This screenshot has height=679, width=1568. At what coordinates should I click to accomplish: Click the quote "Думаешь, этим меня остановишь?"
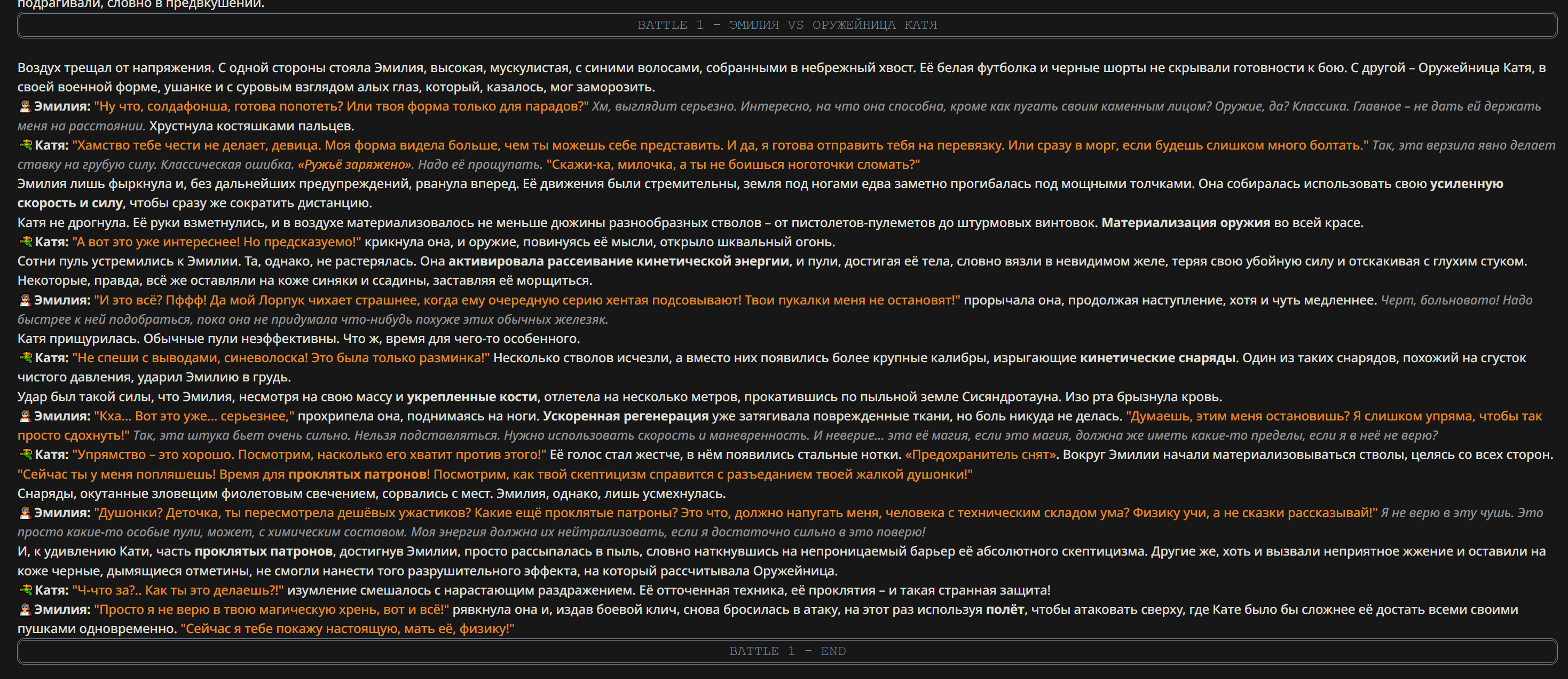(x=1238, y=416)
